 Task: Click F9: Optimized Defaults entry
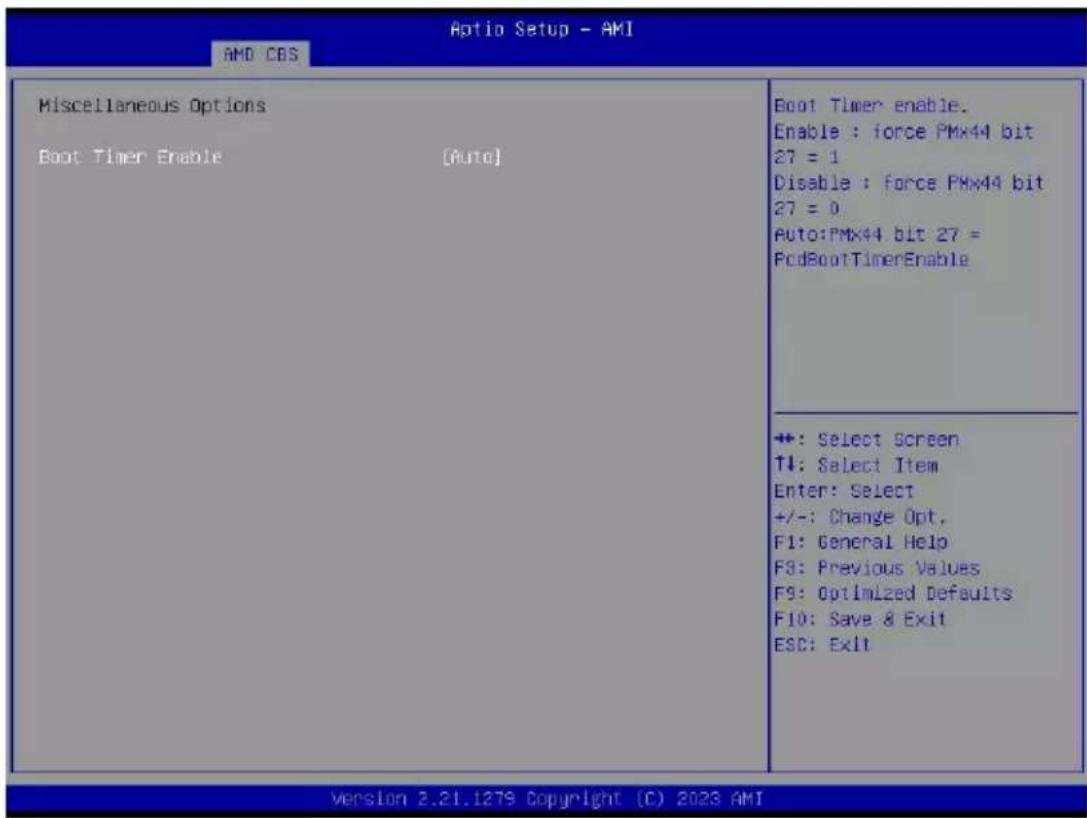point(893,593)
